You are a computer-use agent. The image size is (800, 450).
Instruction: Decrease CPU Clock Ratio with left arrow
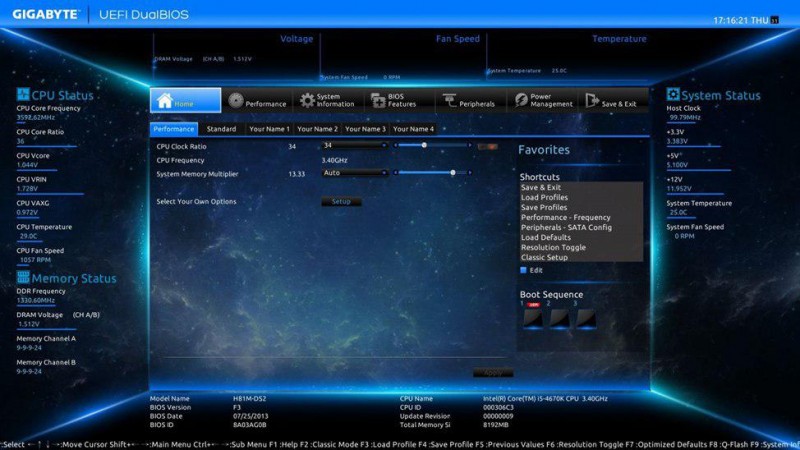click(395, 145)
